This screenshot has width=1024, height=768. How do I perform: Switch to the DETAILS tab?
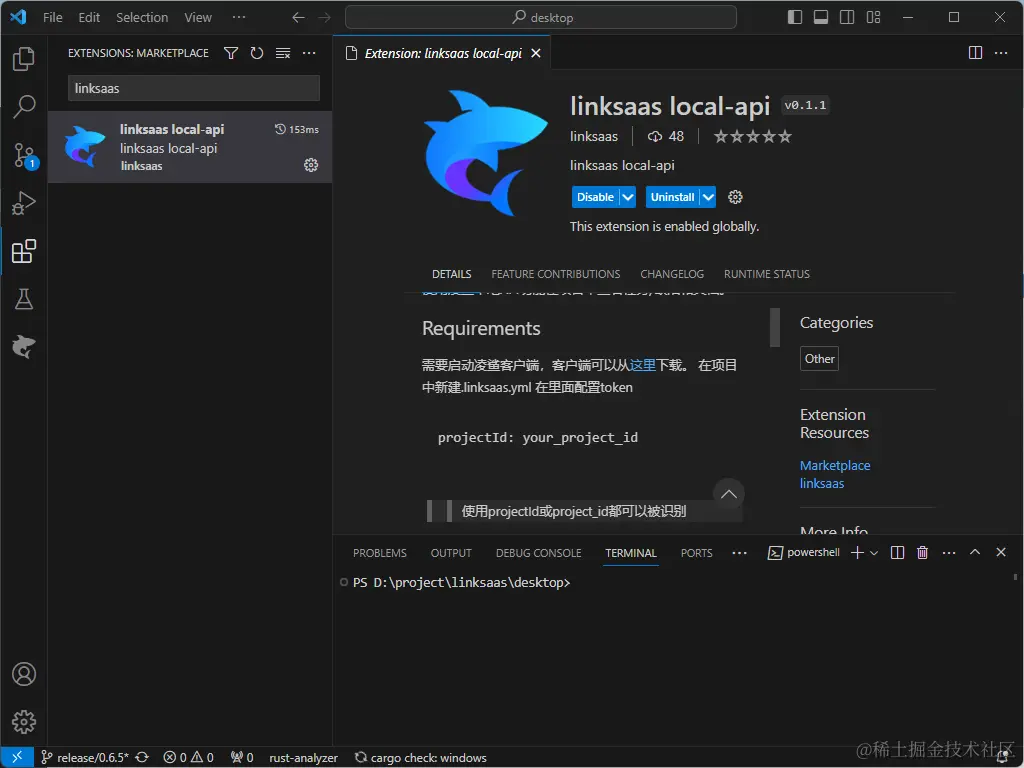(451, 274)
